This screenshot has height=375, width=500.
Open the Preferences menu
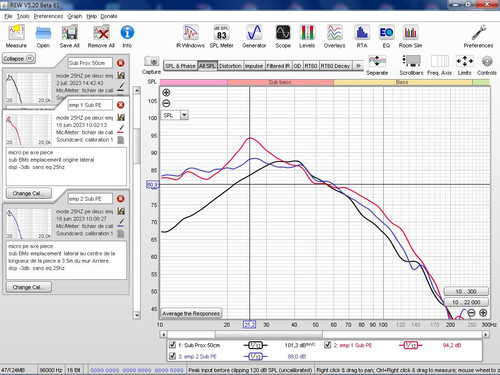pyautogui.click(x=48, y=16)
